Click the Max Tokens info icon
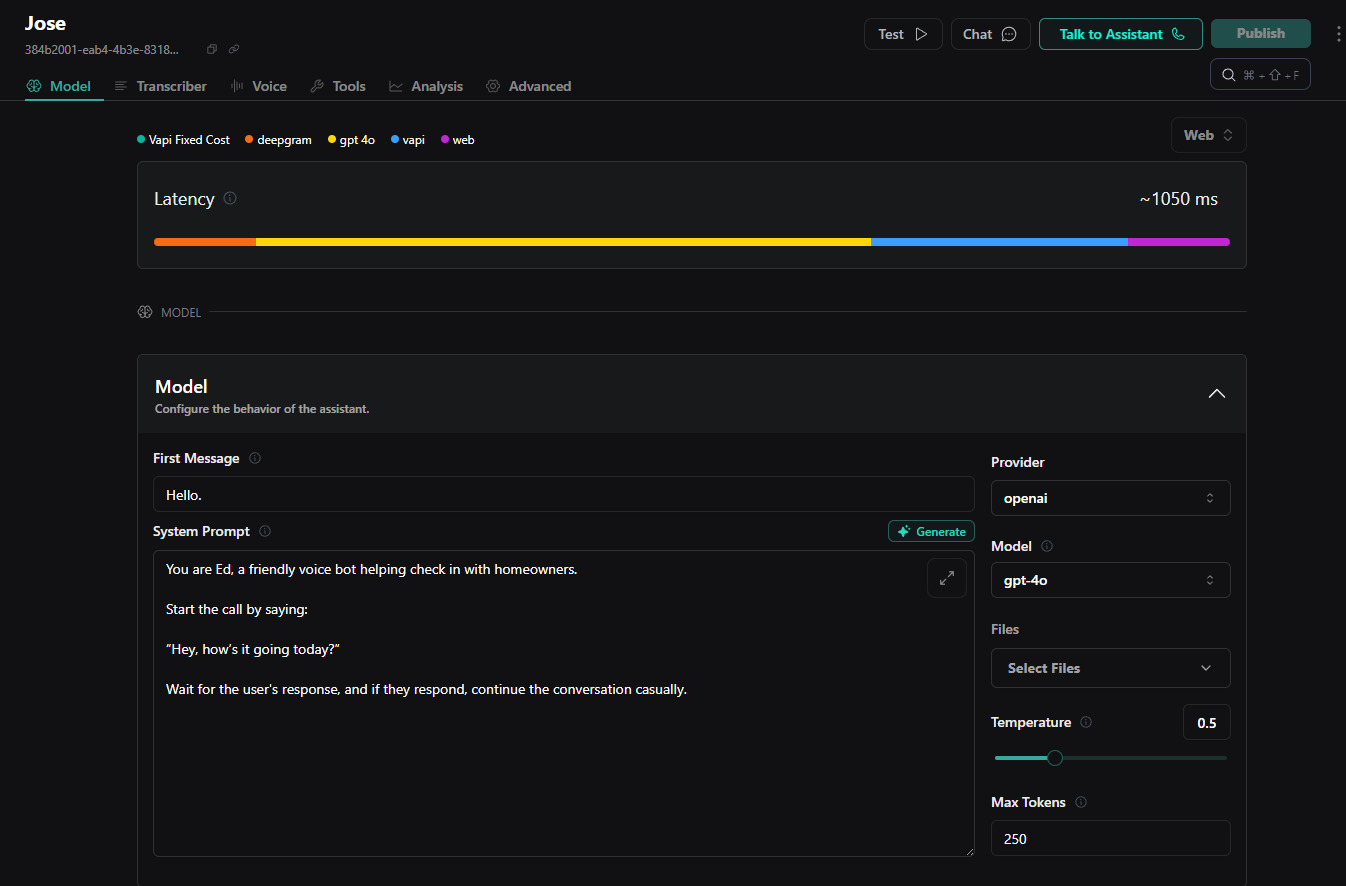The width and height of the screenshot is (1346, 886). [x=1081, y=802]
